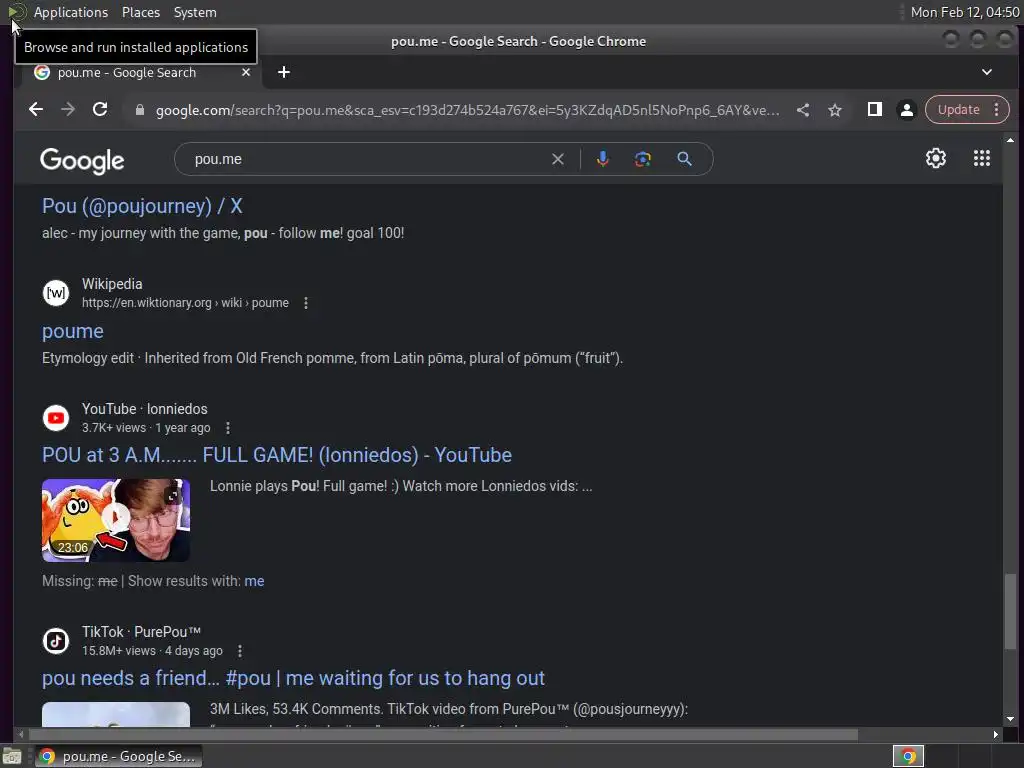Select the pou.me Google Search browser tab
The width and height of the screenshot is (1024, 768).
(140, 72)
